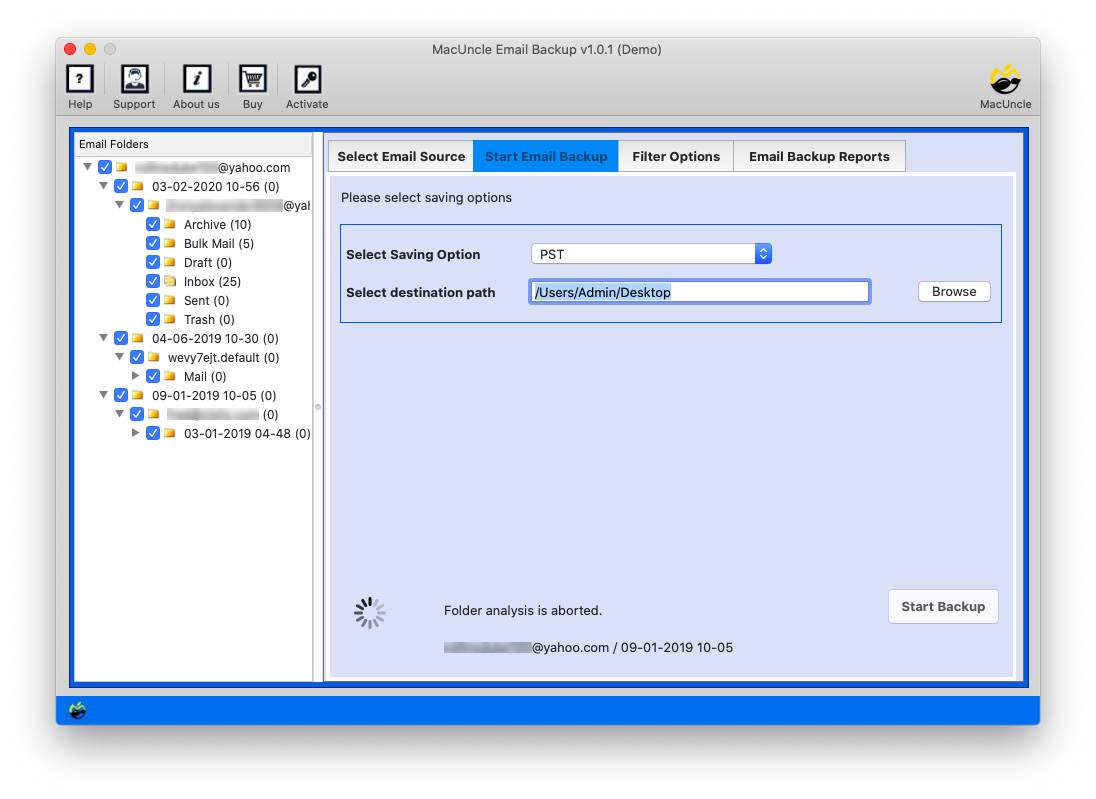This screenshot has height=799, width=1096.
Task: Switch to the Filter Options tab
Action: click(675, 156)
